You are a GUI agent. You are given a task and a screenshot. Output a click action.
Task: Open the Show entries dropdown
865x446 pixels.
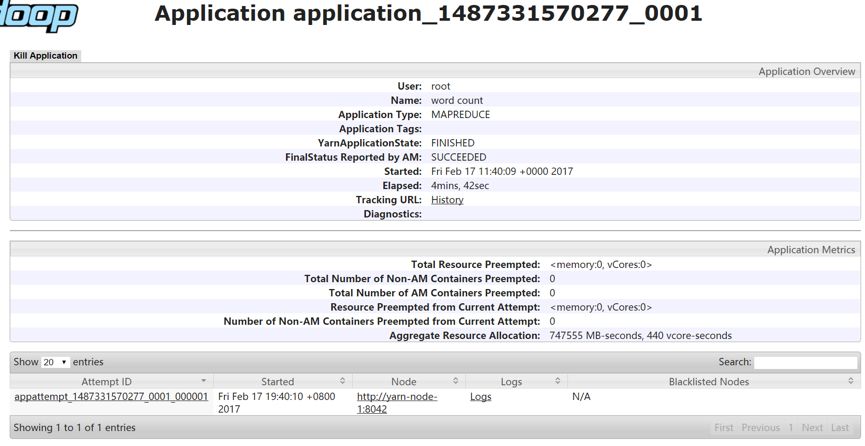(55, 362)
